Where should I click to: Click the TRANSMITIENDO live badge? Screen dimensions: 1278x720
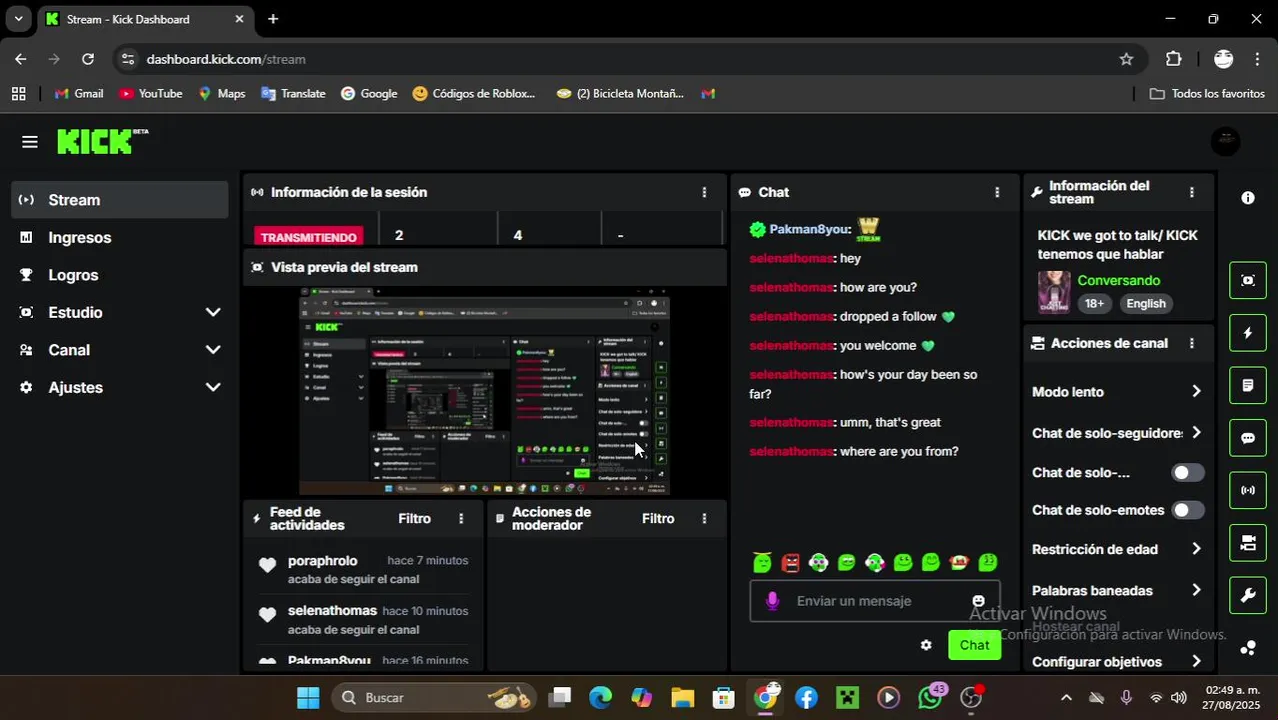coord(308,237)
